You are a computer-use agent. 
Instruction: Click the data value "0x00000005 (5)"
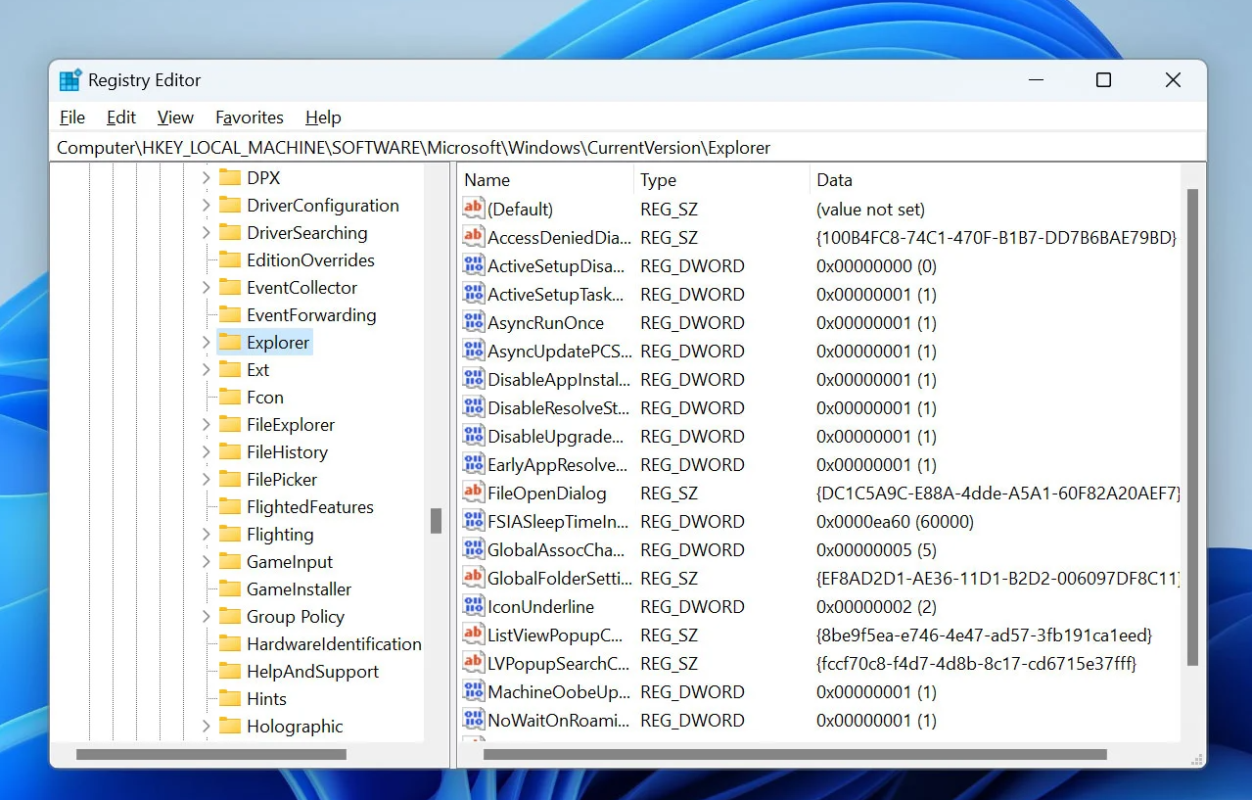click(x=876, y=549)
